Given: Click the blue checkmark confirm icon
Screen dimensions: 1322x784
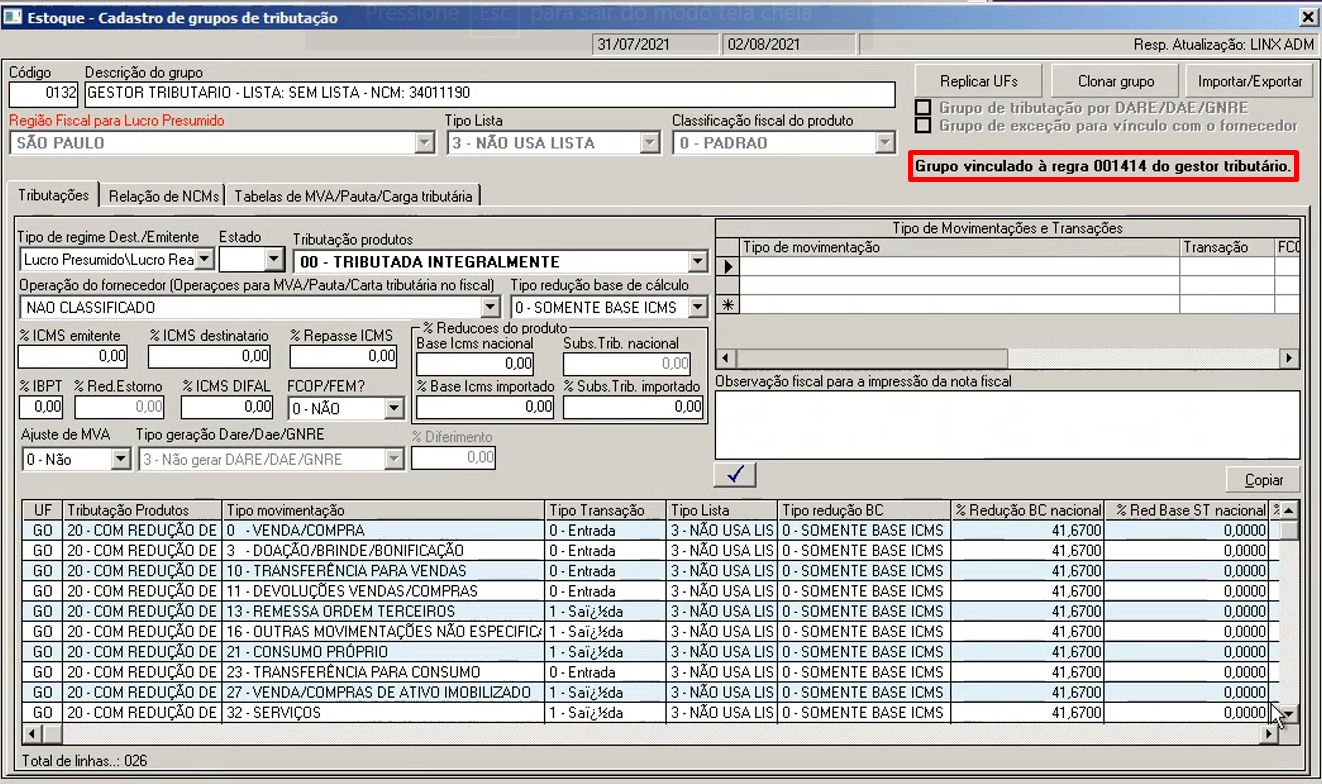Looking at the screenshot, I should click(735, 475).
